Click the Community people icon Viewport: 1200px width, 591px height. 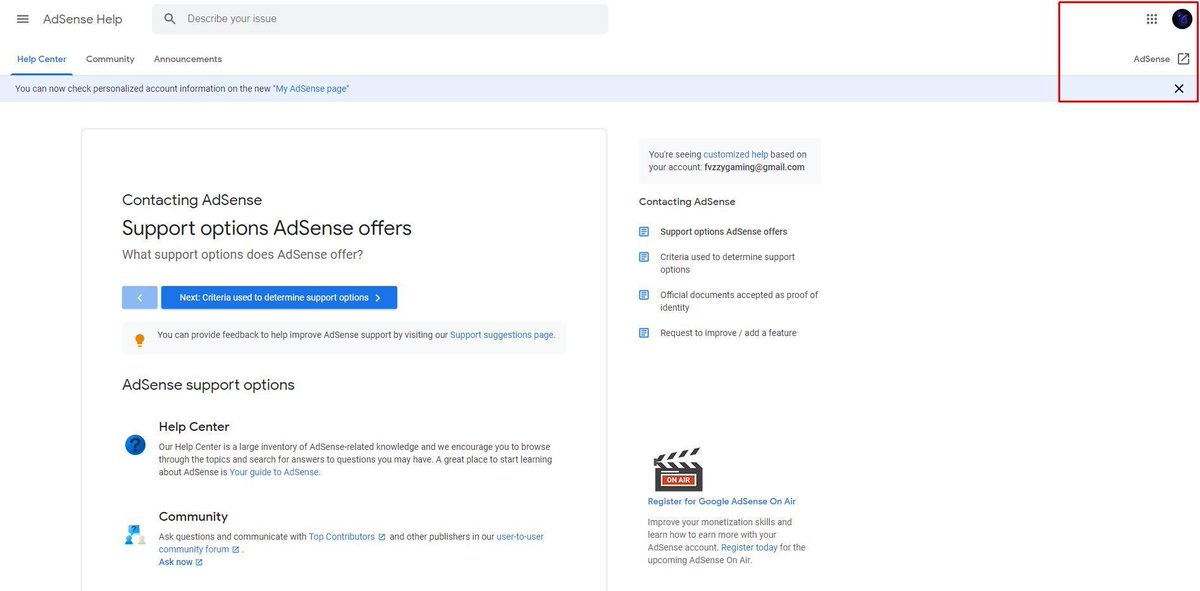[x=135, y=534]
